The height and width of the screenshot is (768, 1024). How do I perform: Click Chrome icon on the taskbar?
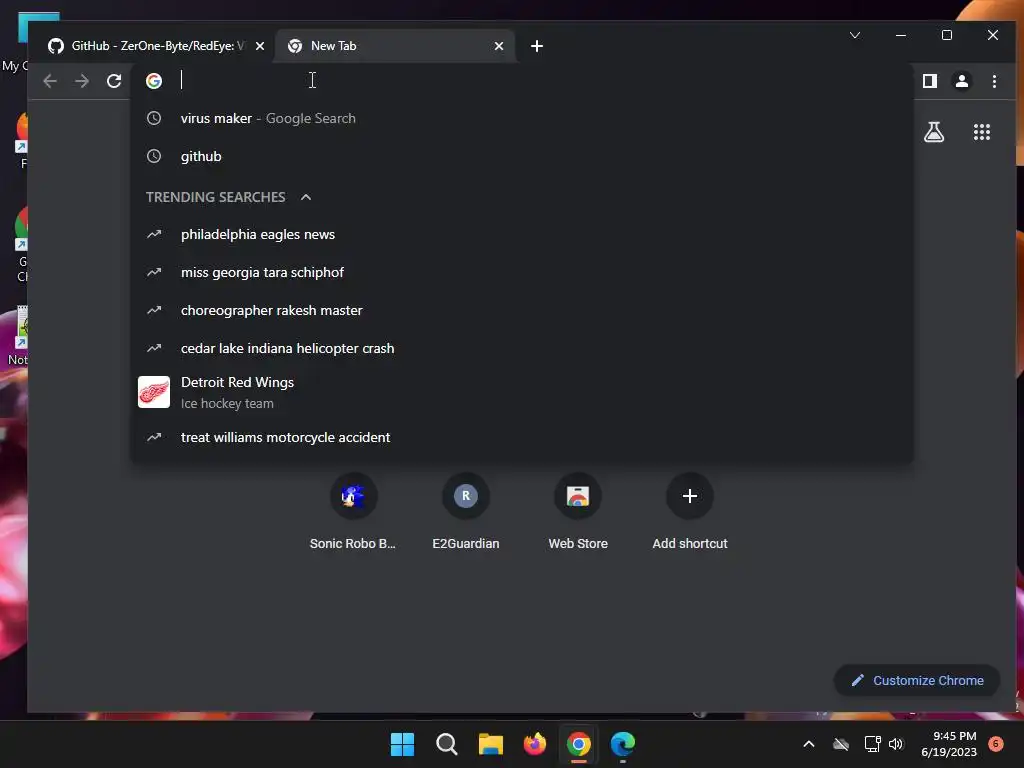click(x=579, y=744)
